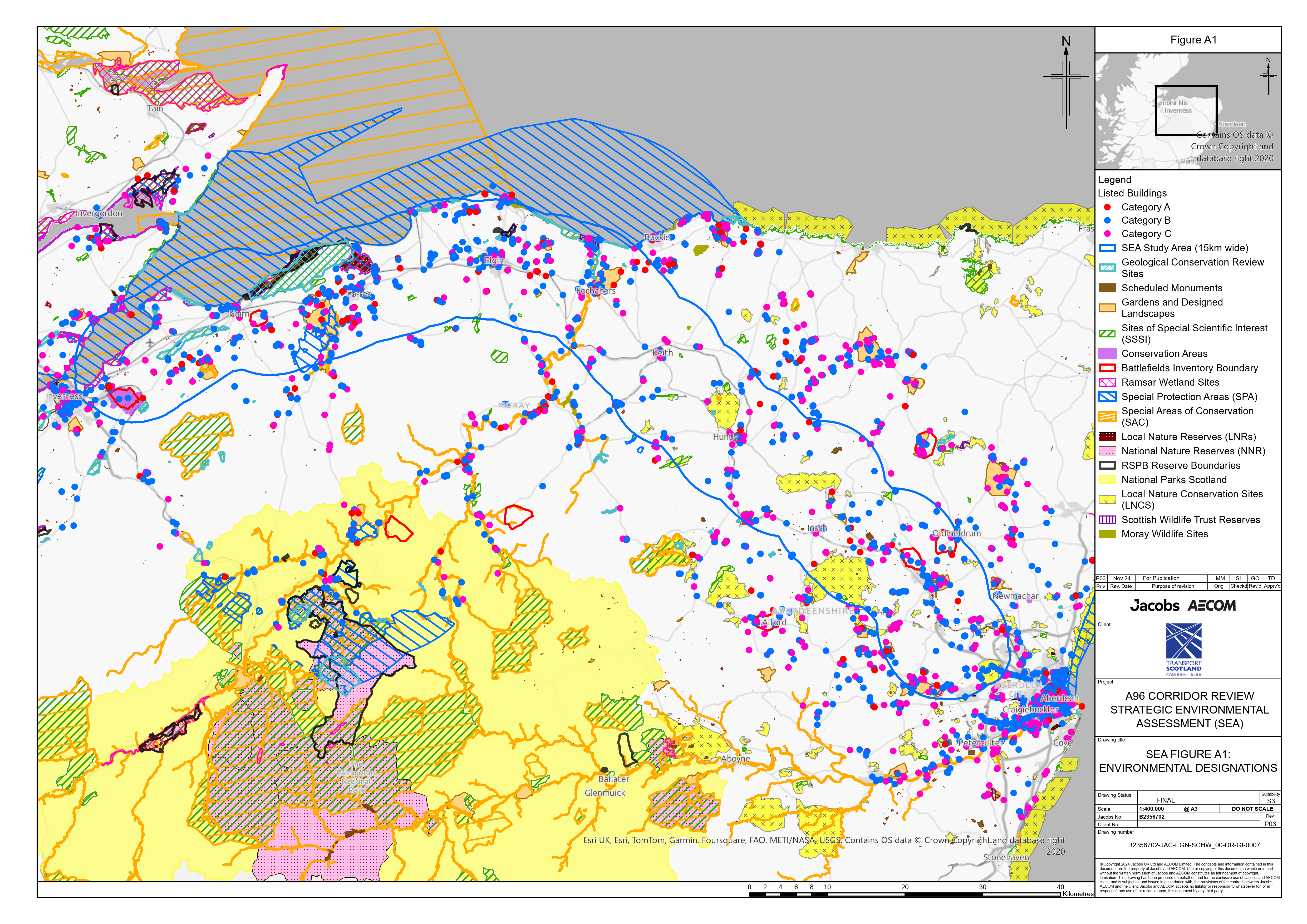Viewport: 1307px width, 924px height.
Task: Click the Category B blue dot legend symbol
Action: (x=1107, y=220)
